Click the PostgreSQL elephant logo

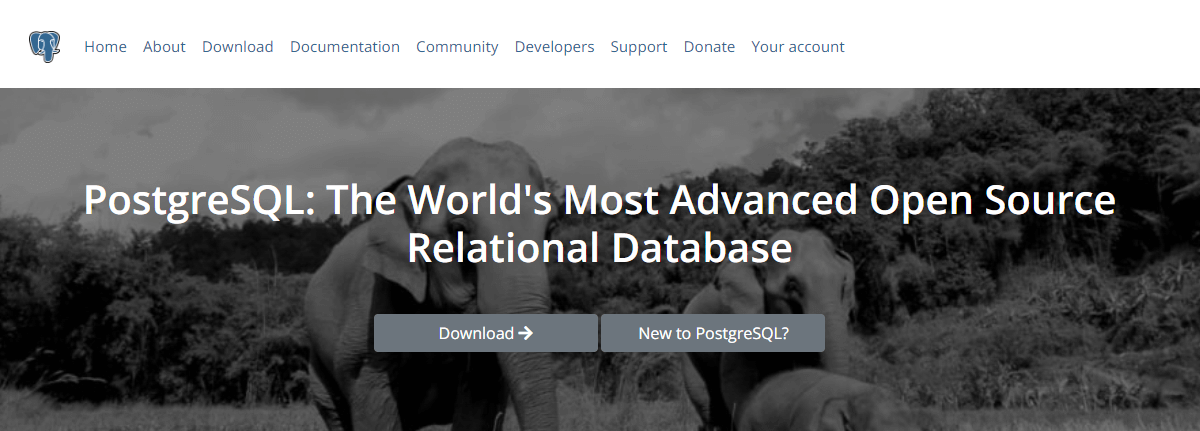(x=44, y=46)
